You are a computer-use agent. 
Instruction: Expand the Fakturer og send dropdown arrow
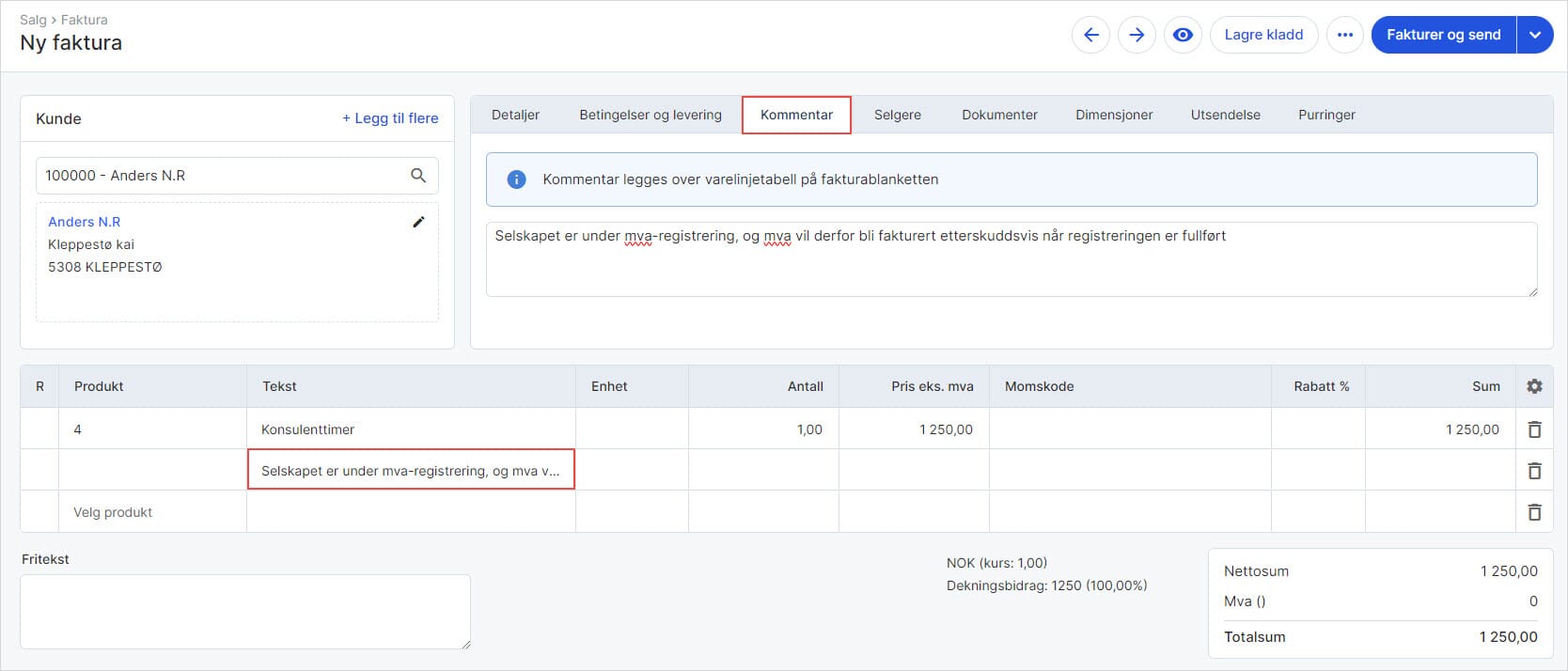[x=1534, y=35]
